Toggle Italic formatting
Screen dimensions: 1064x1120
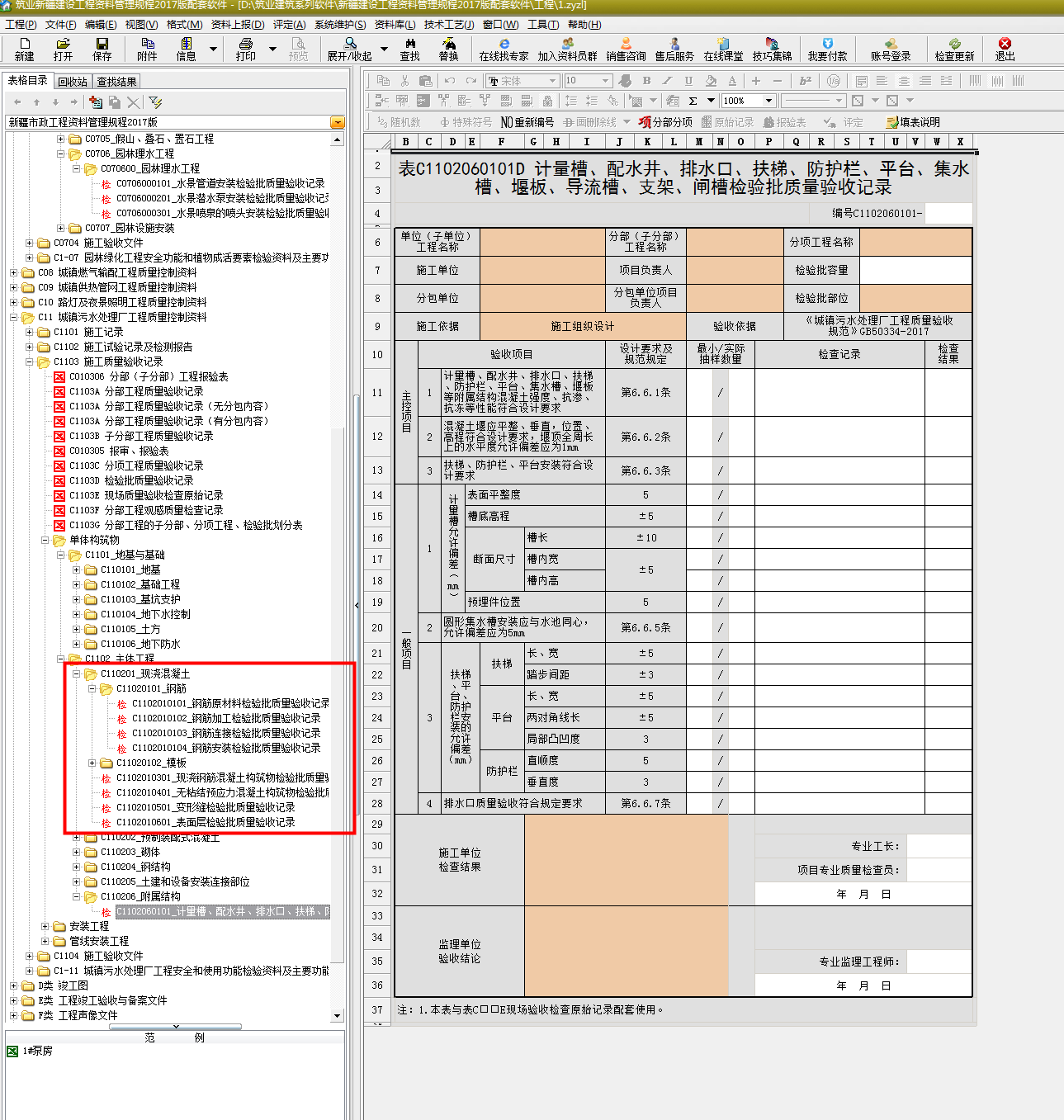pyautogui.click(x=667, y=81)
